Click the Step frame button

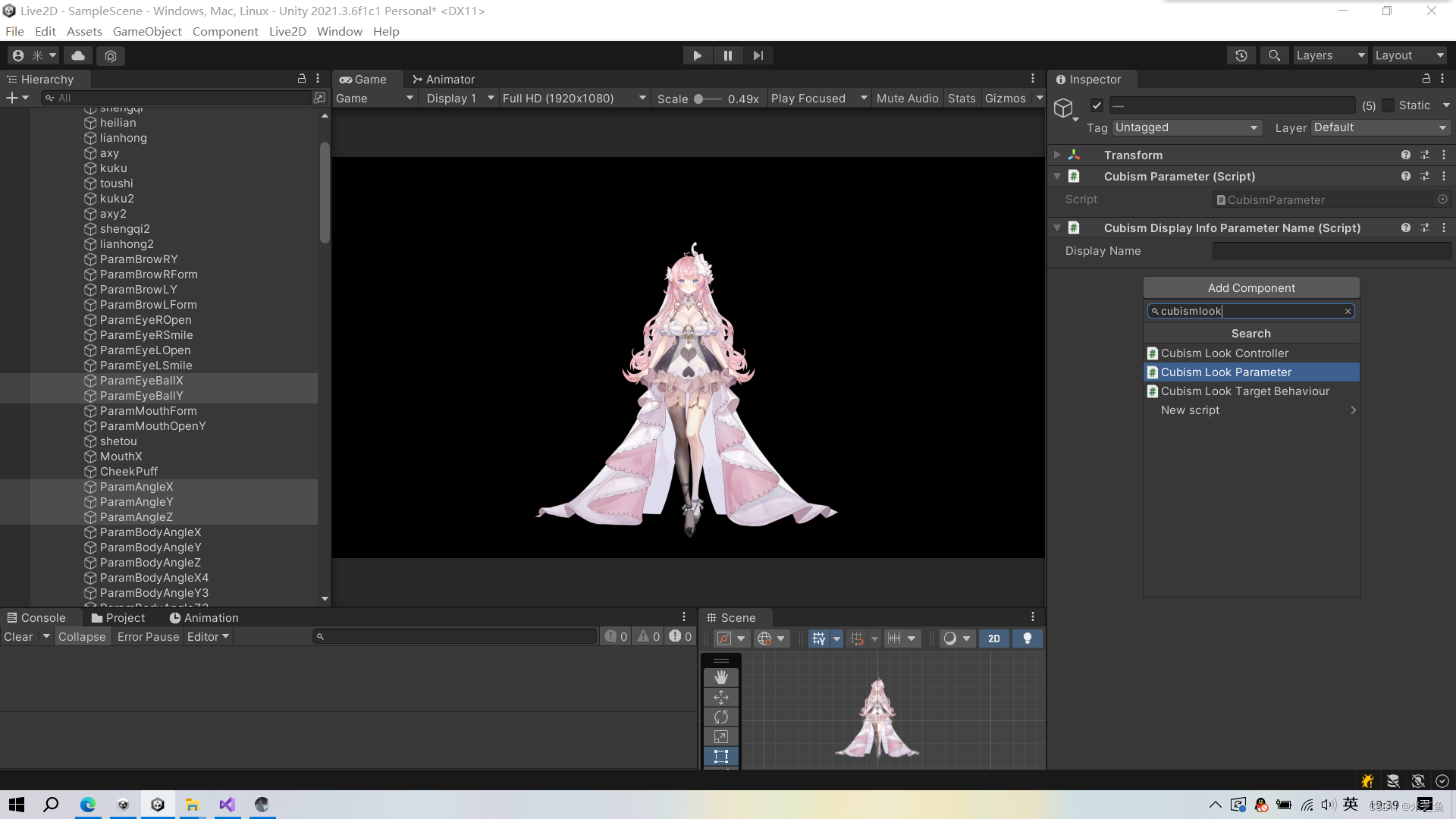(x=758, y=55)
